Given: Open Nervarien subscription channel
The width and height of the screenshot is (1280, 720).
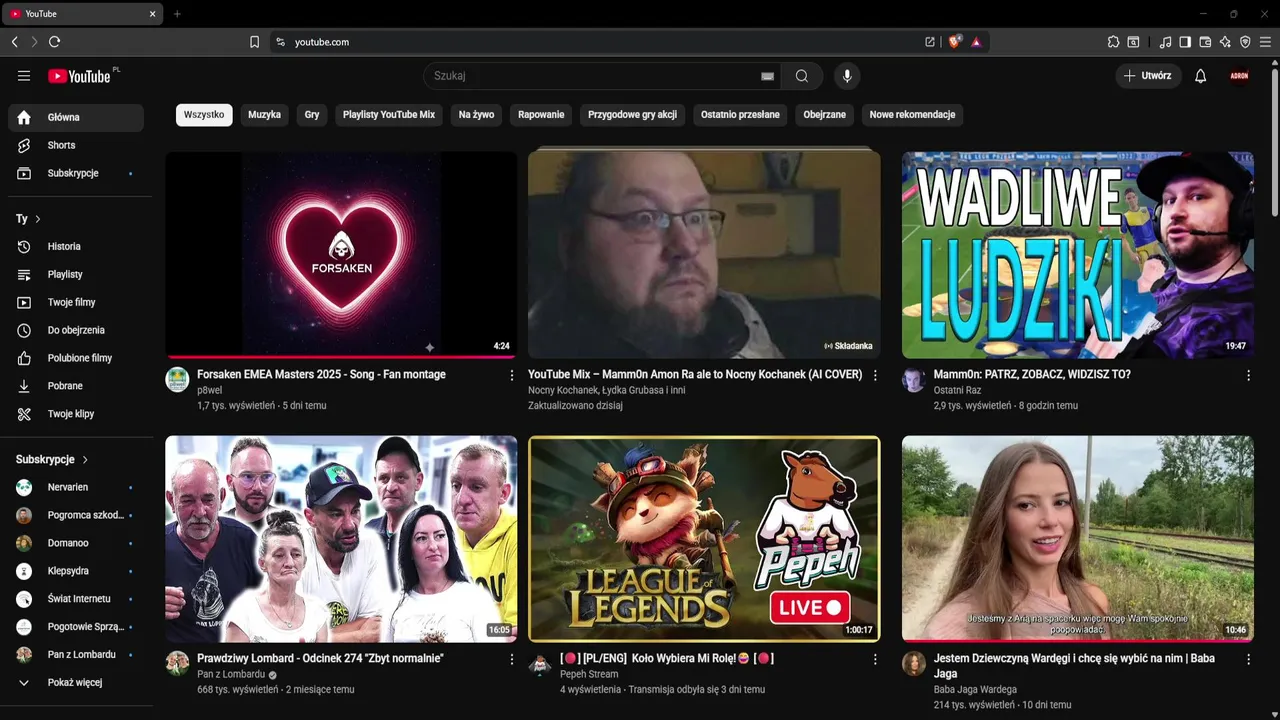Looking at the screenshot, I should click(x=76, y=487).
